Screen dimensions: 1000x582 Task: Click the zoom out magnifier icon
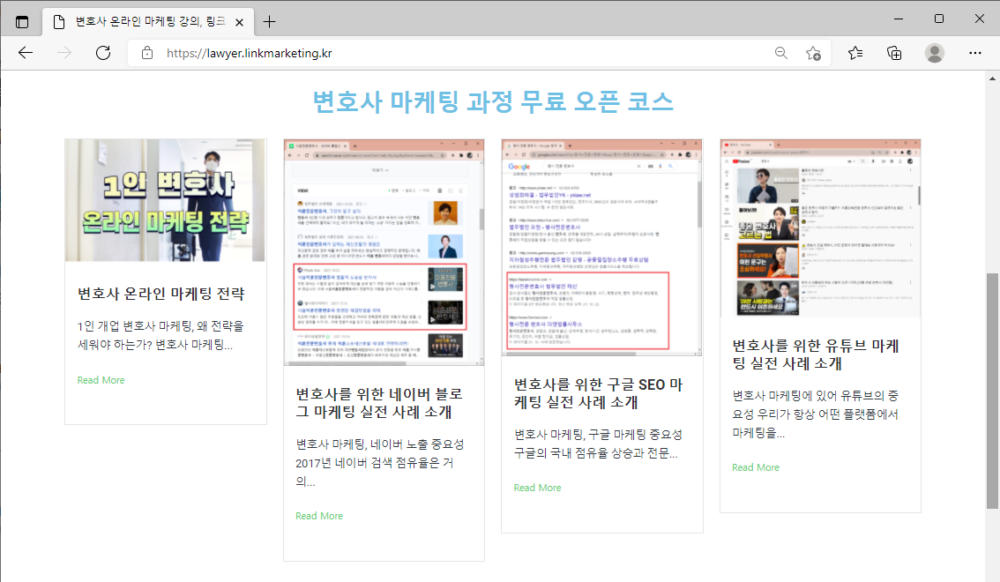point(781,53)
